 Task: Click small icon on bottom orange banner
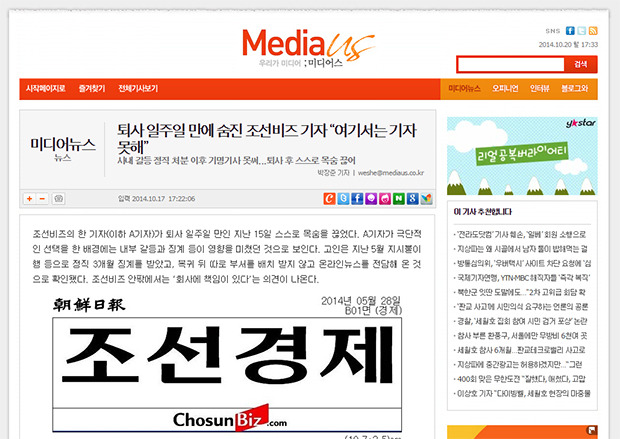tap(592, 430)
